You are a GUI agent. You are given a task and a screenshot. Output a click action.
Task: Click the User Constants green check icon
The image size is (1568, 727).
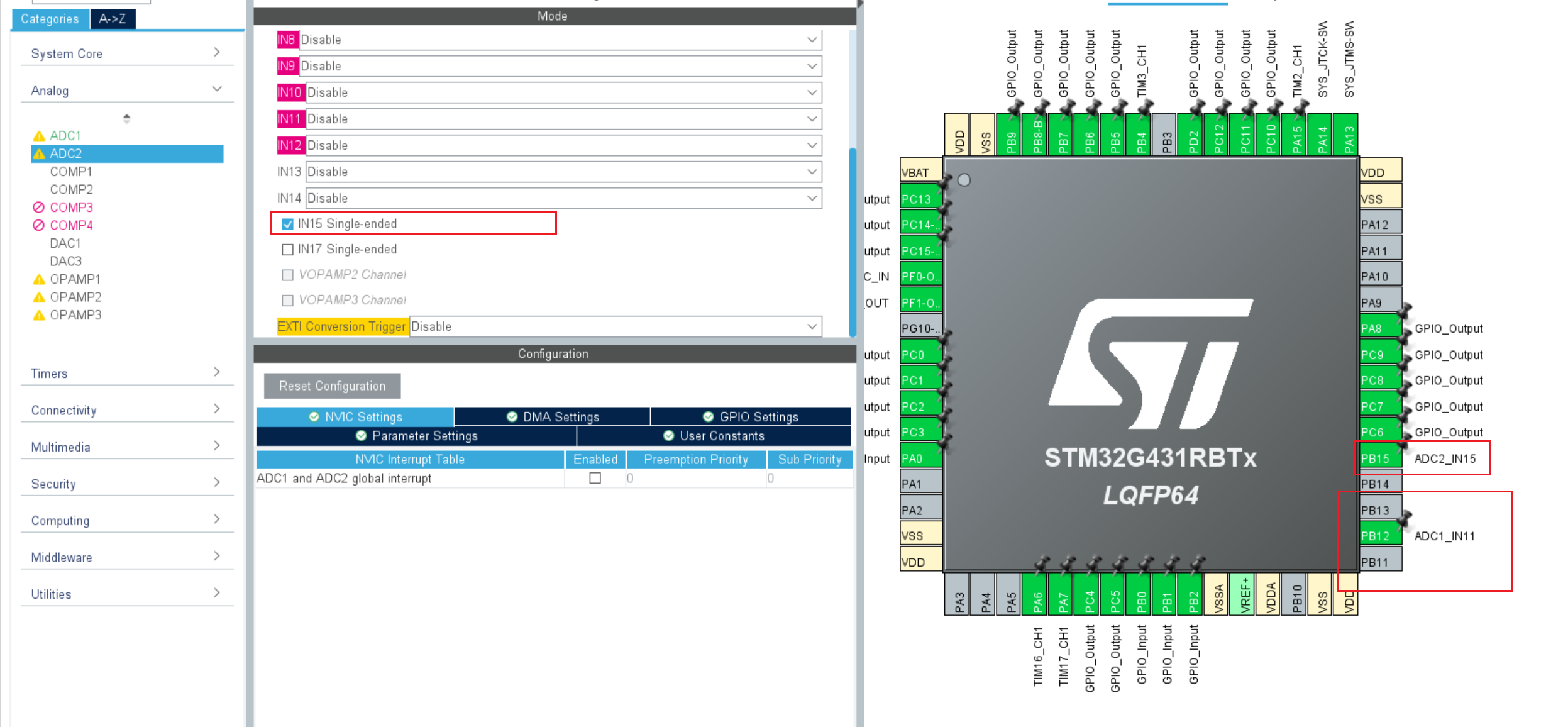click(x=668, y=436)
